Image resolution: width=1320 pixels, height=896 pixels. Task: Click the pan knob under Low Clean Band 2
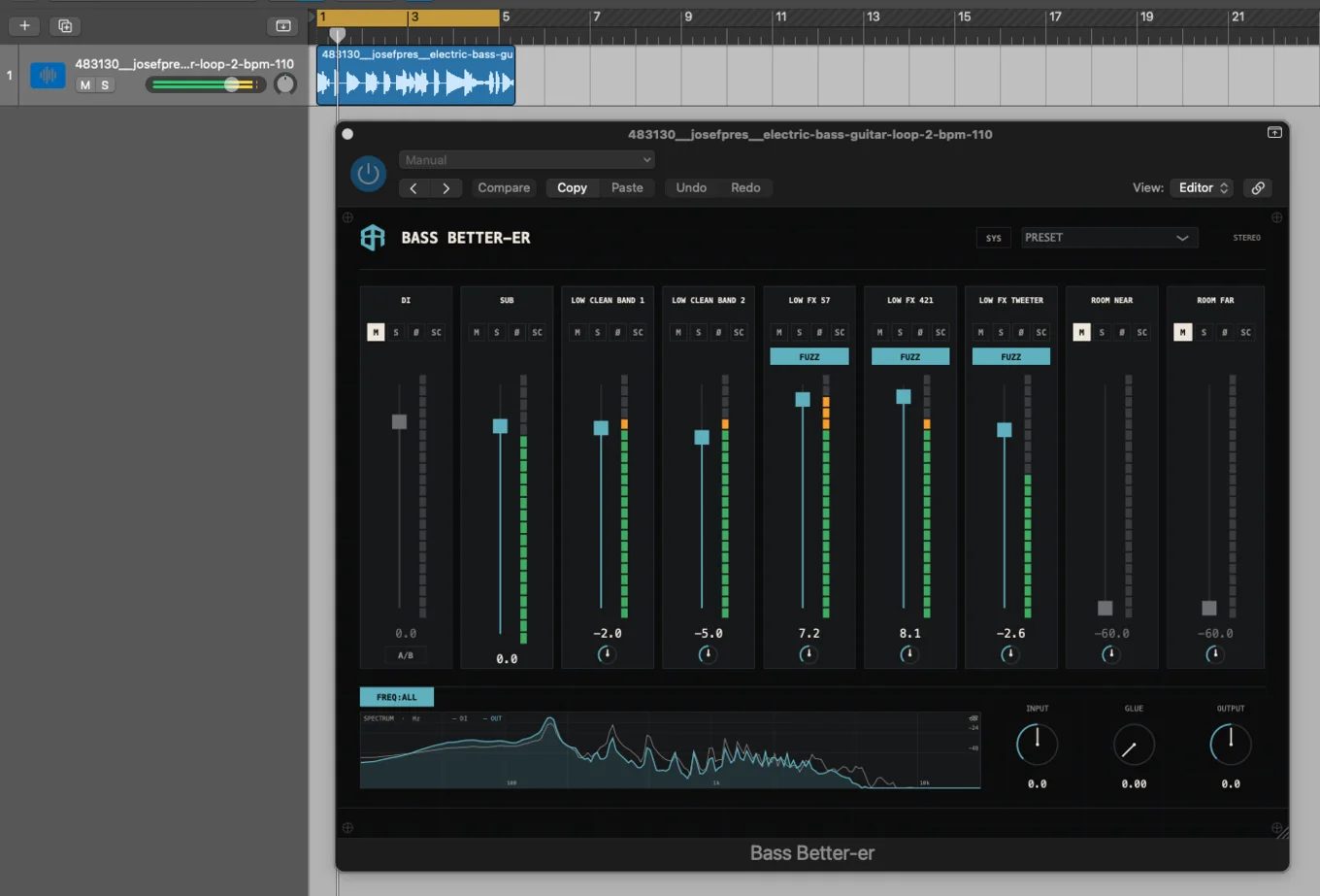(708, 654)
